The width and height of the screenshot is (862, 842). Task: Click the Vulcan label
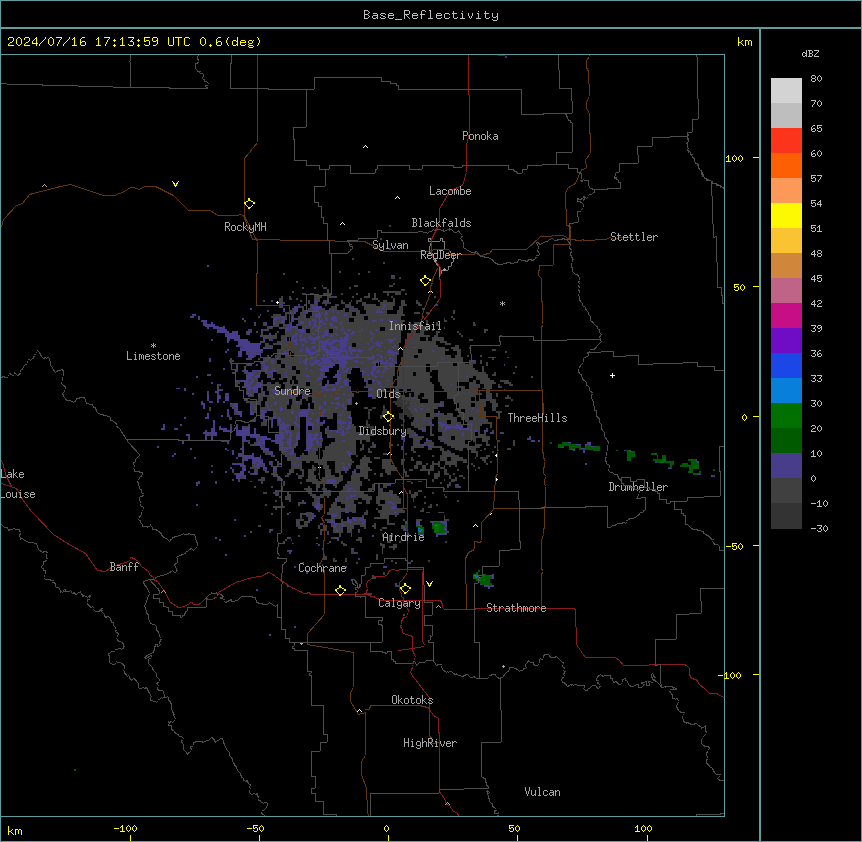(543, 792)
